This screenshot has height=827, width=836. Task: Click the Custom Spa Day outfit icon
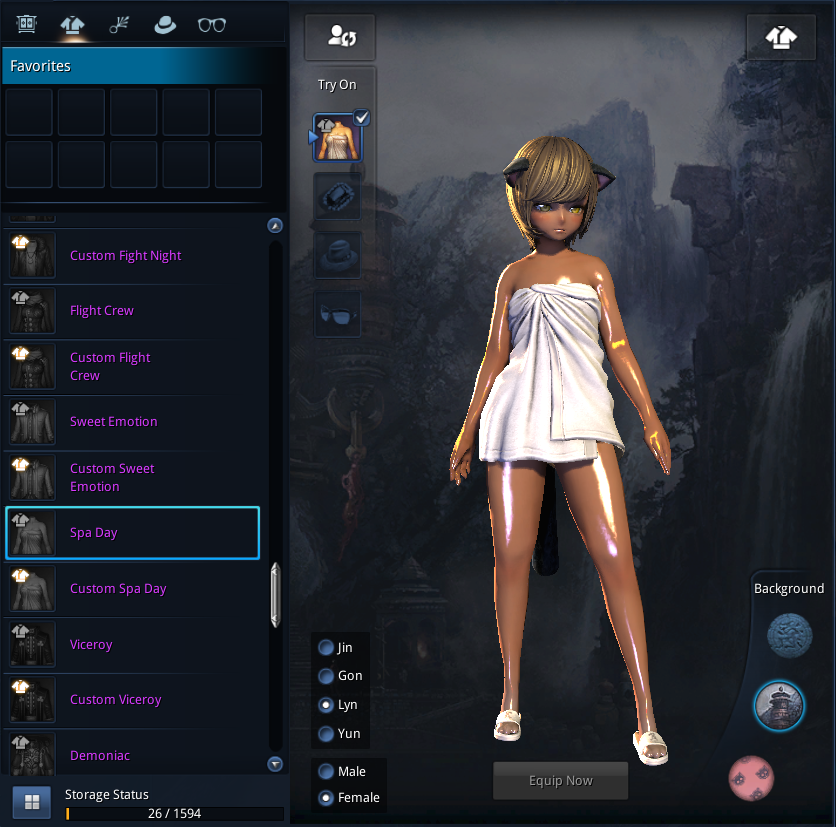click(x=33, y=589)
